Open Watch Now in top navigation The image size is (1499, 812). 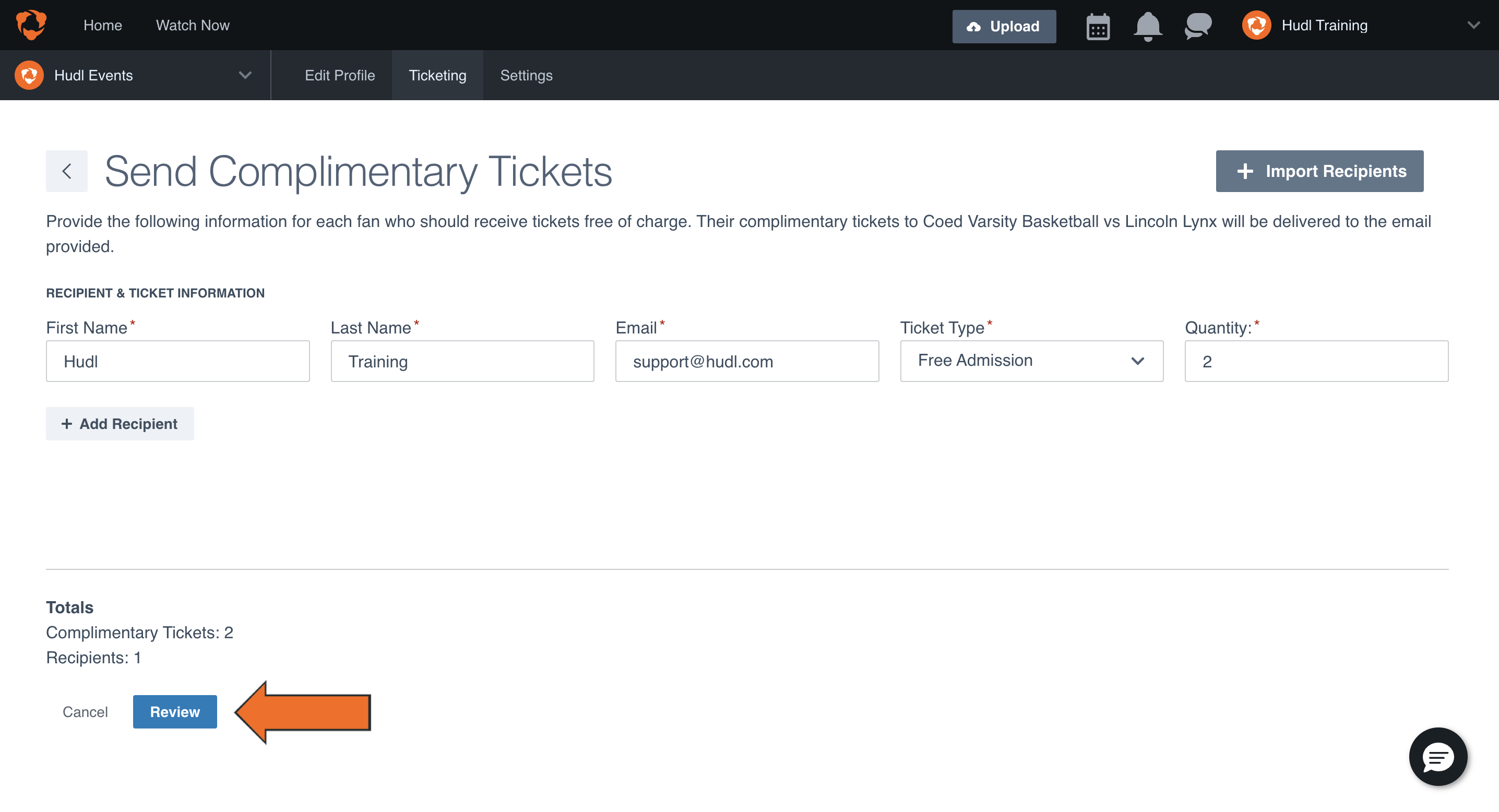pos(193,25)
